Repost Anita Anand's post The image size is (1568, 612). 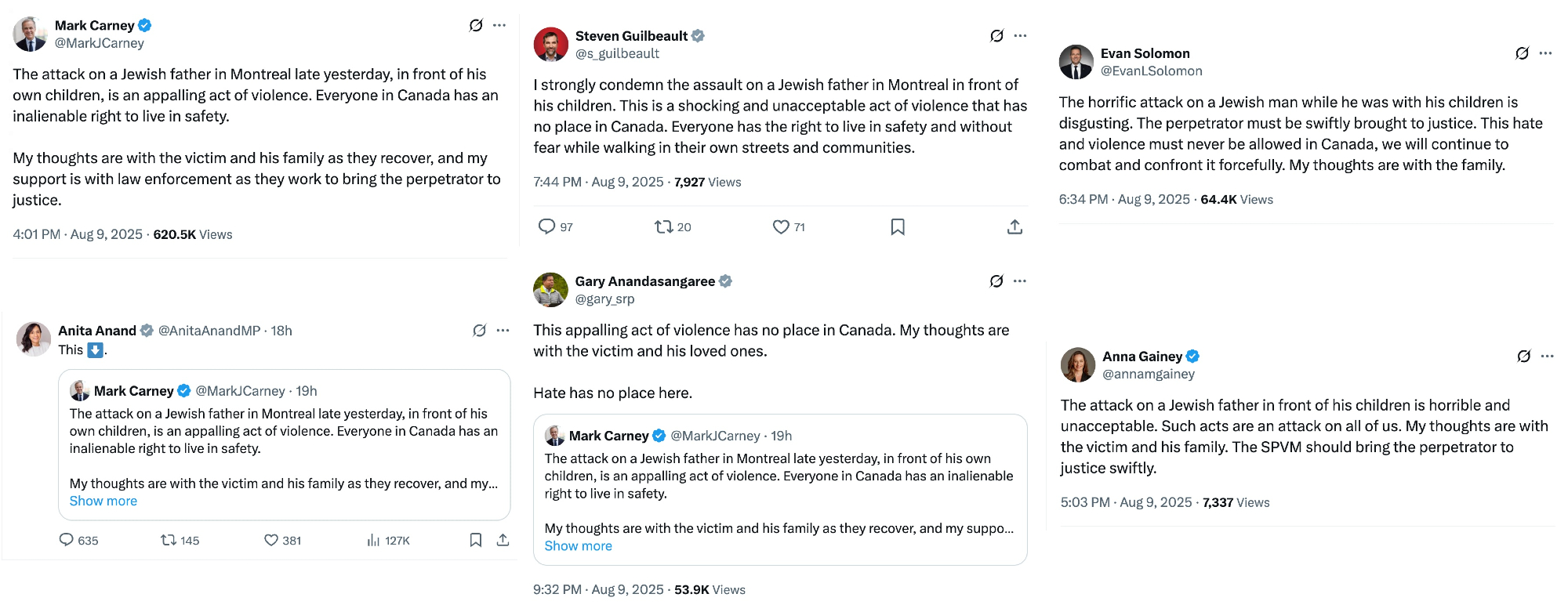168,540
